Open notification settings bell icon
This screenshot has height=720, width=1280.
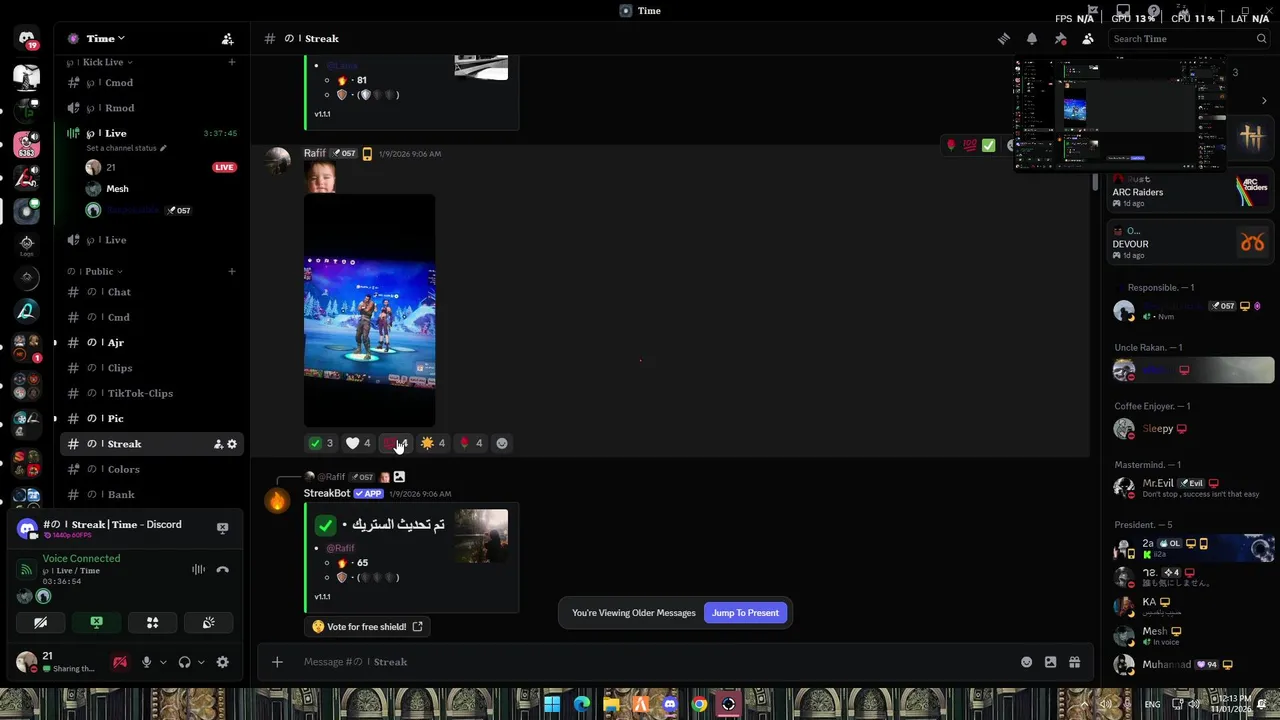[1032, 39]
